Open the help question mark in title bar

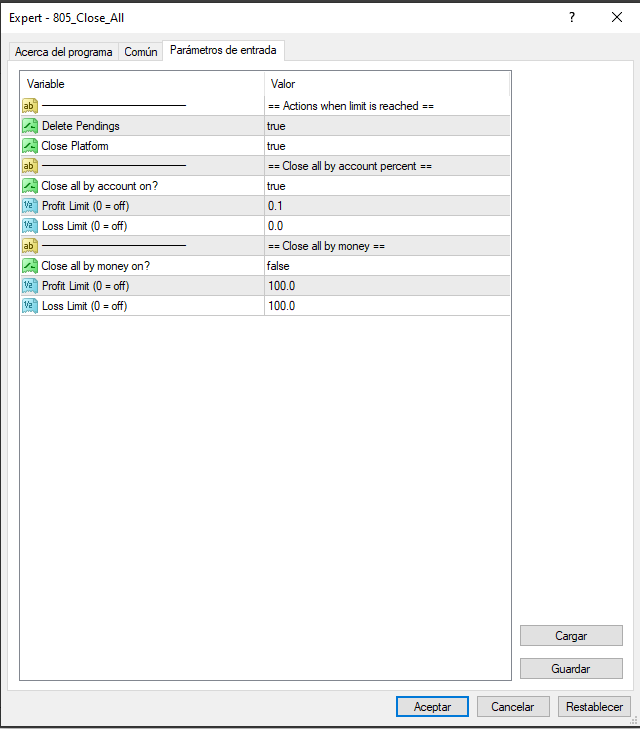[572, 18]
